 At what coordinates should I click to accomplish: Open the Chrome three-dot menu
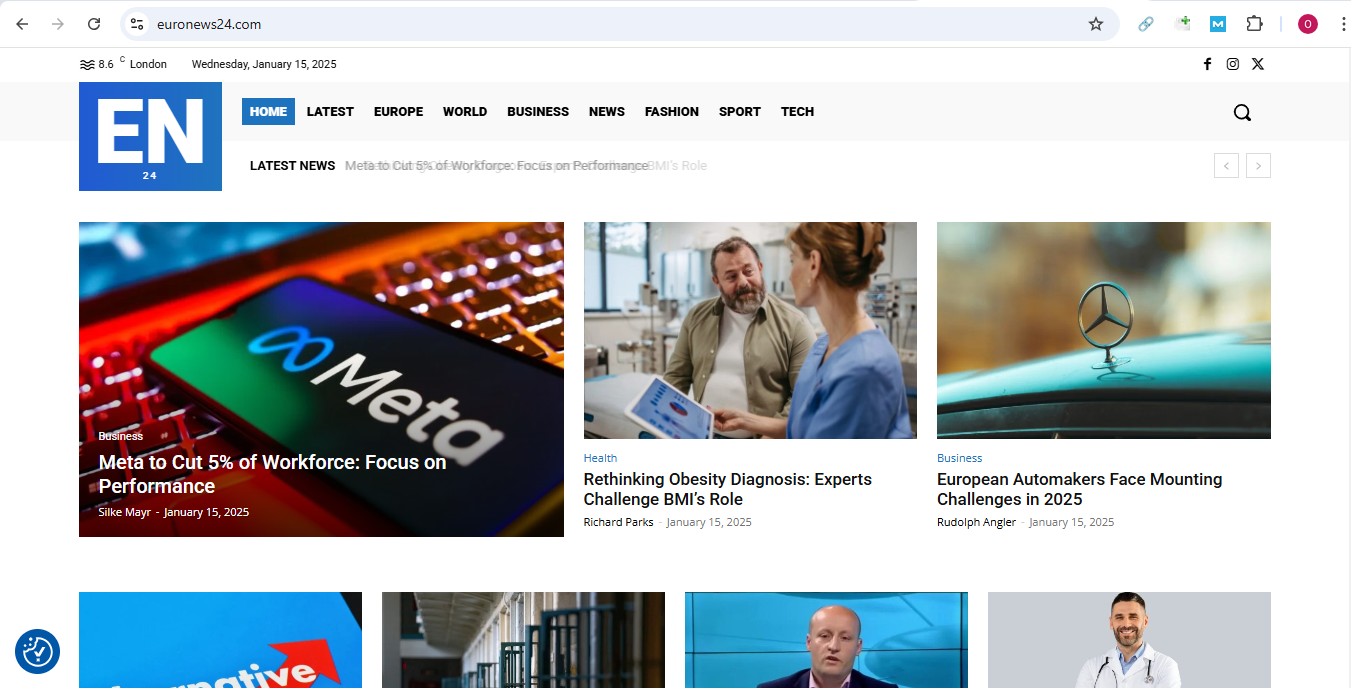(x=1343, y=24)
